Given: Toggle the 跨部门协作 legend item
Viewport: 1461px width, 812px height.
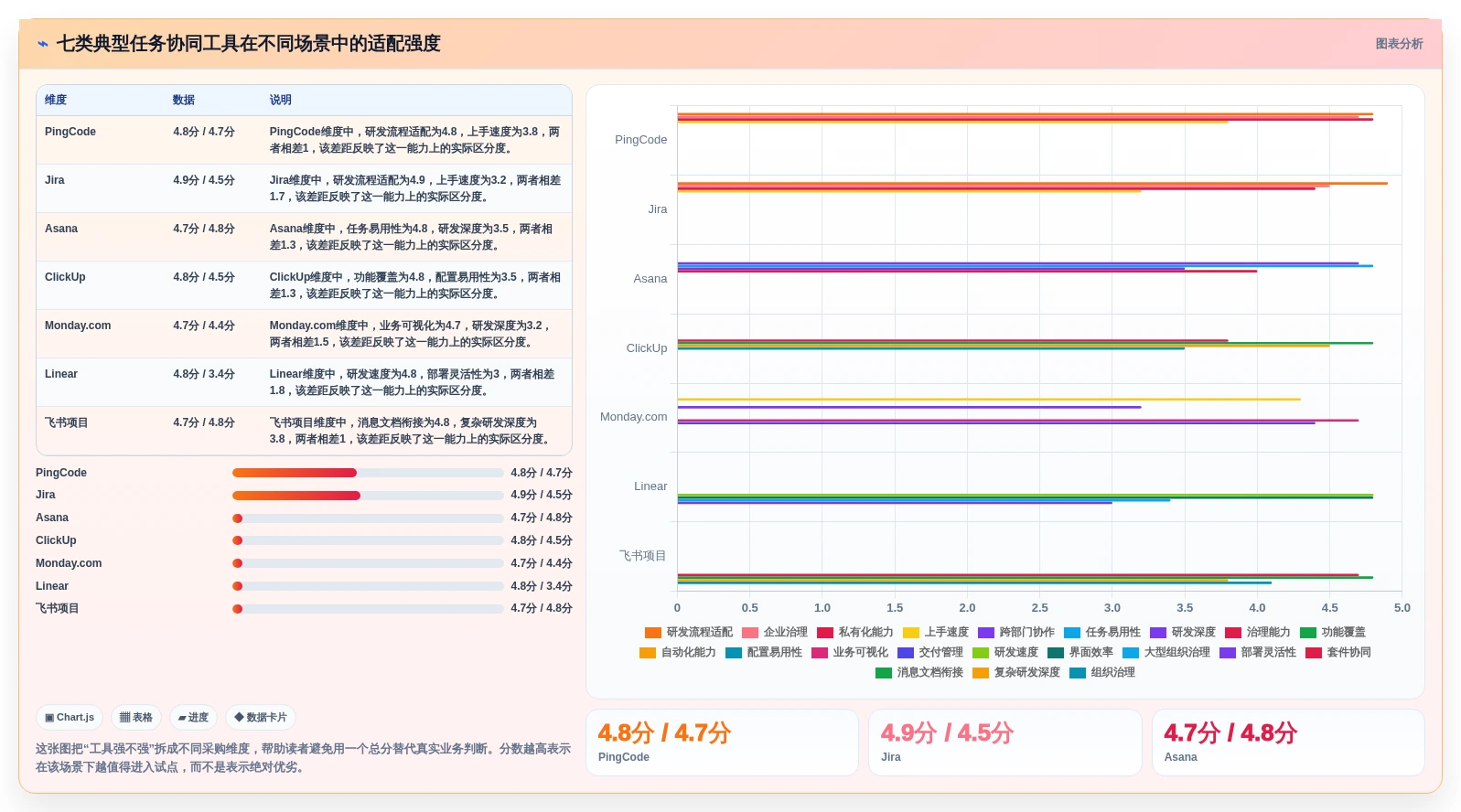Looking at the screenshot, I should (1016, 633).
